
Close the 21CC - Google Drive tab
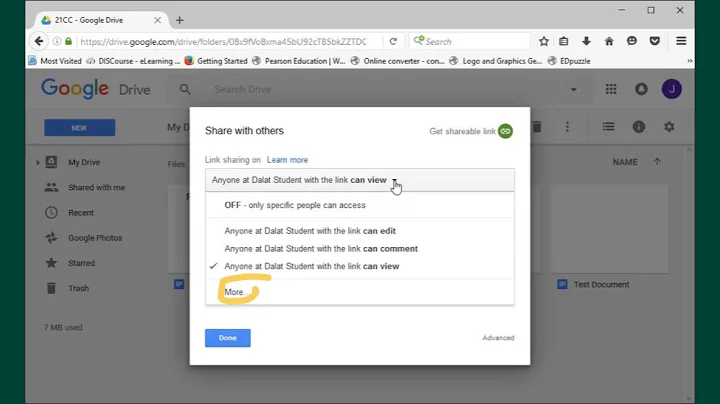pos(158,20)
